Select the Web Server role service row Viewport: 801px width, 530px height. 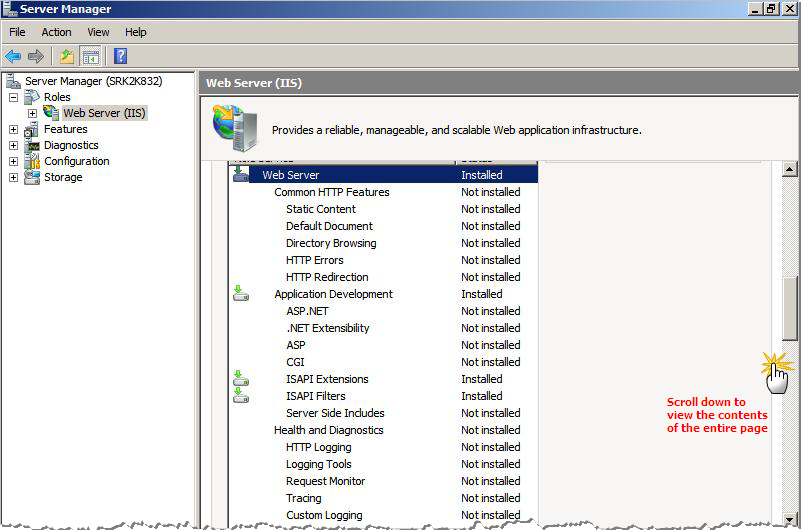coord(291,175)
